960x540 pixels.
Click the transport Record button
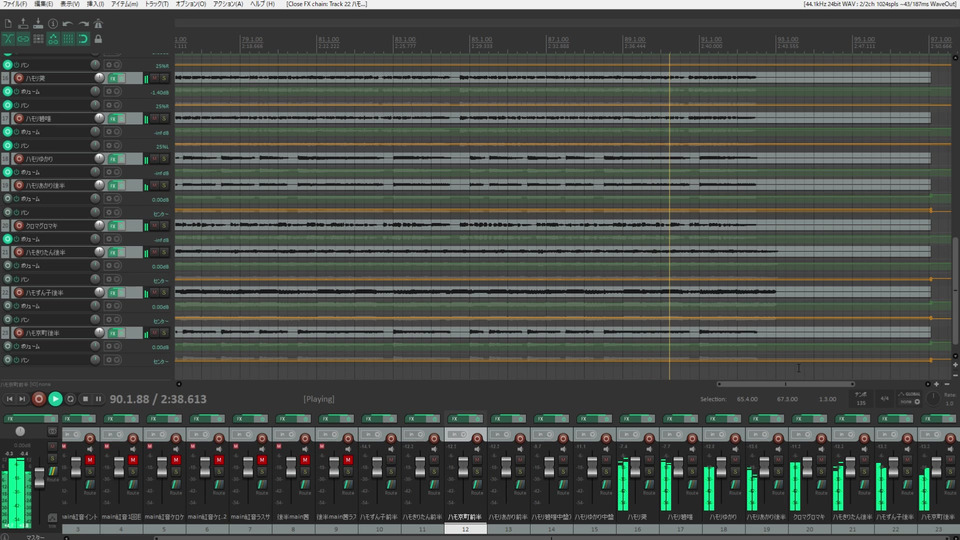39,399
